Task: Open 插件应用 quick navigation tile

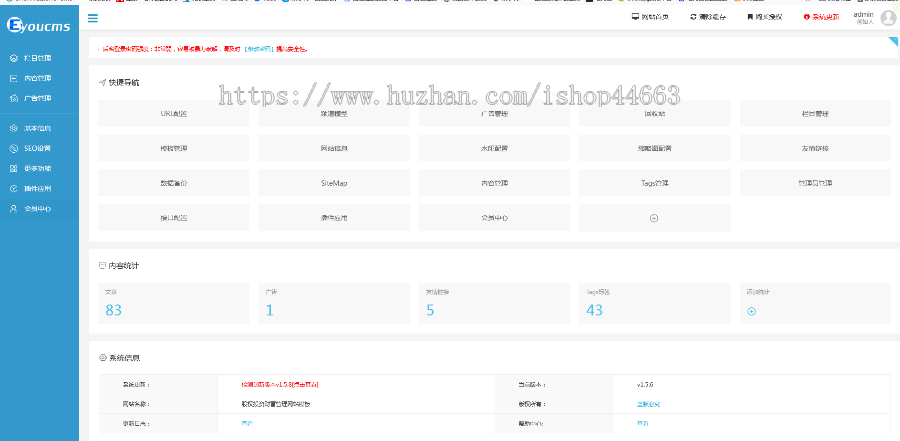Action: (334, 218)
